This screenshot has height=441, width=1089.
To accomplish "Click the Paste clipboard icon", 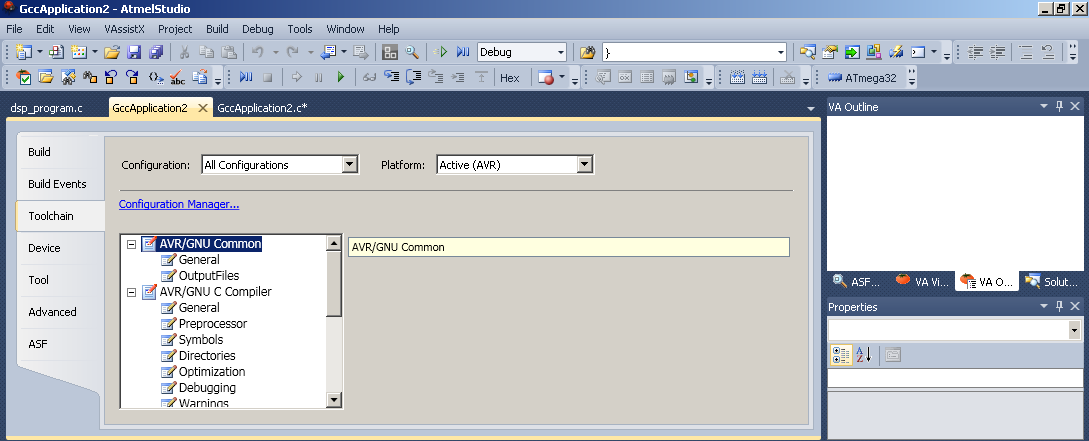I will 228,52.
